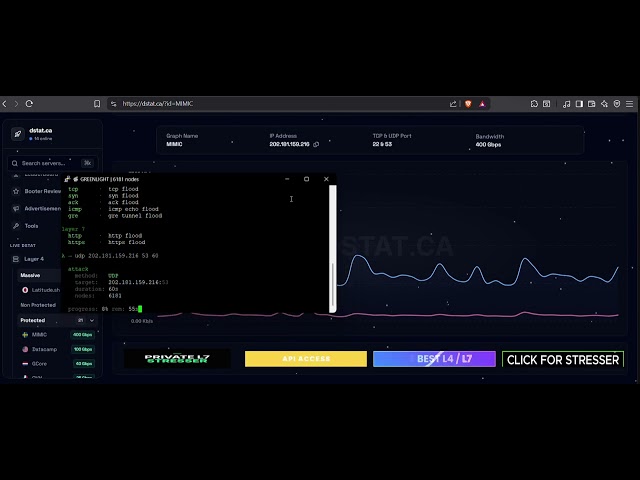Click the megaphone icon beside Advertisement
The height and width of the screenshot is (480, 640).
(16, 209)
